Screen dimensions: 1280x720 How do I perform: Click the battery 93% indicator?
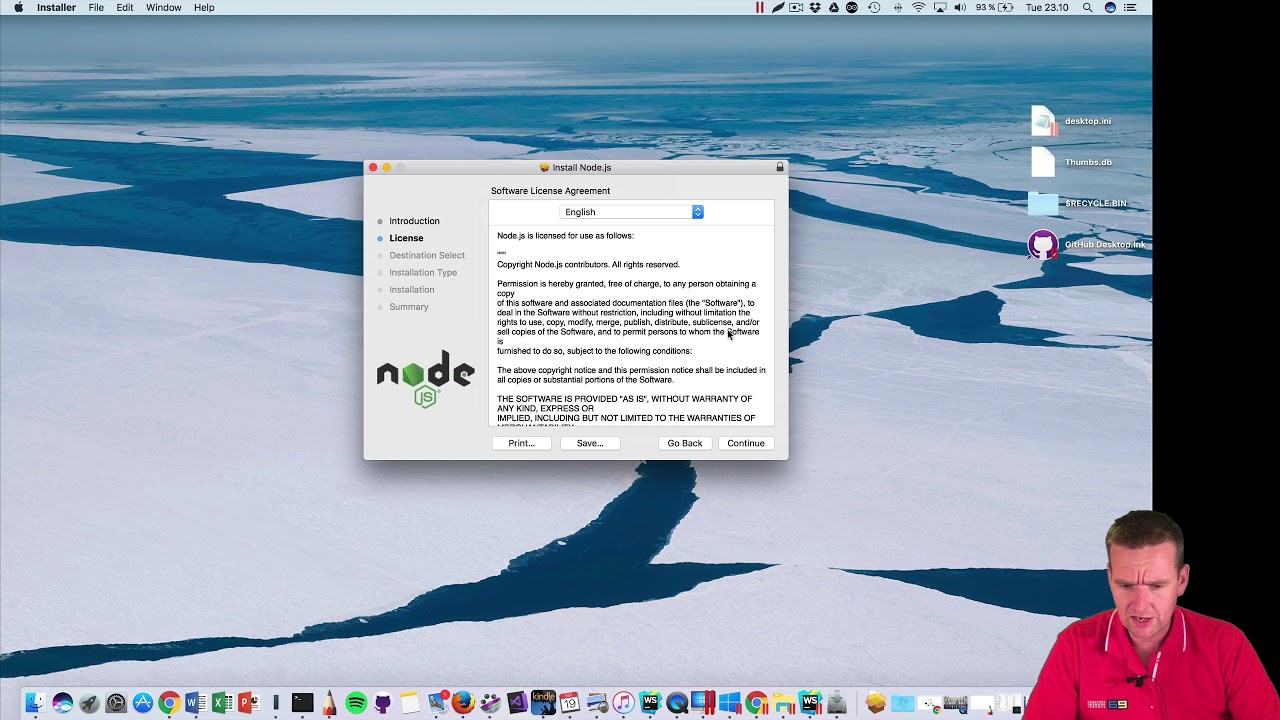(994, 7)
